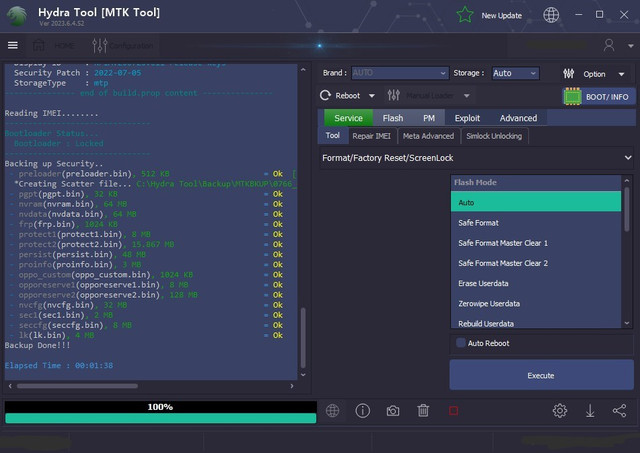640x453 pixels.
Task: Switch to the Exploit tab
Action: coord(467,118)
